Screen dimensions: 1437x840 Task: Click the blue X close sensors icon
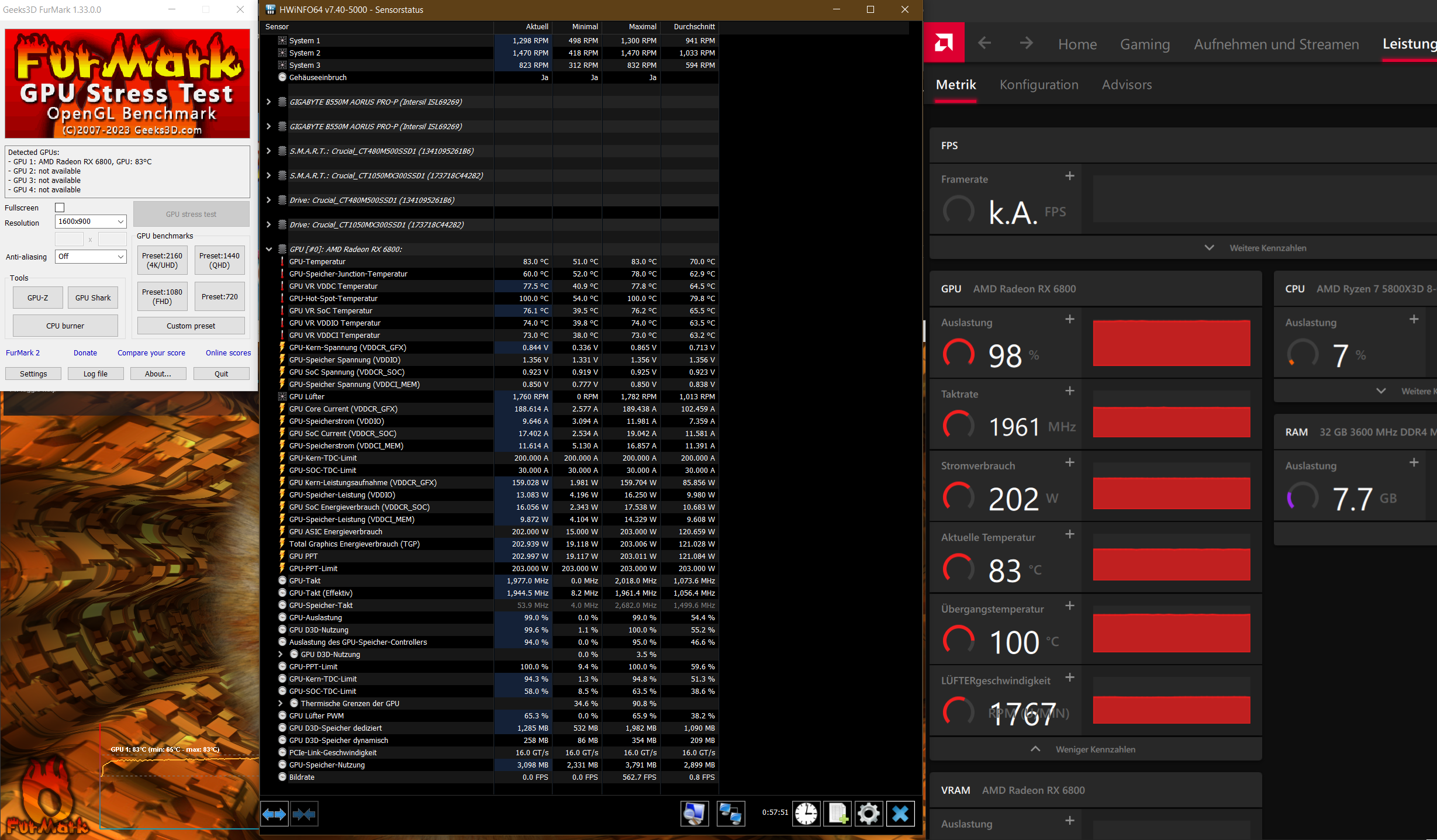click(900, 814)
